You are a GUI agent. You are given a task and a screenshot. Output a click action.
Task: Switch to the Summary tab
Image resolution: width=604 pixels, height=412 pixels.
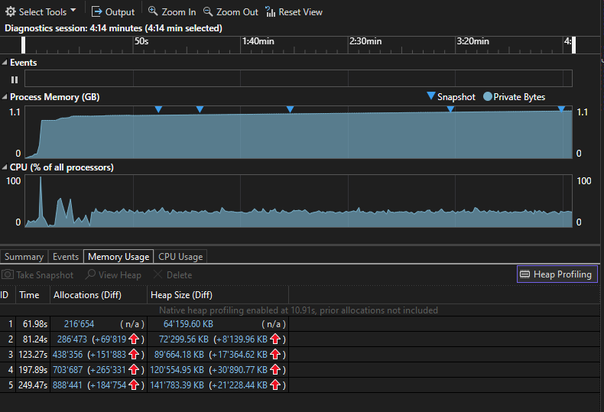[24, 257]
